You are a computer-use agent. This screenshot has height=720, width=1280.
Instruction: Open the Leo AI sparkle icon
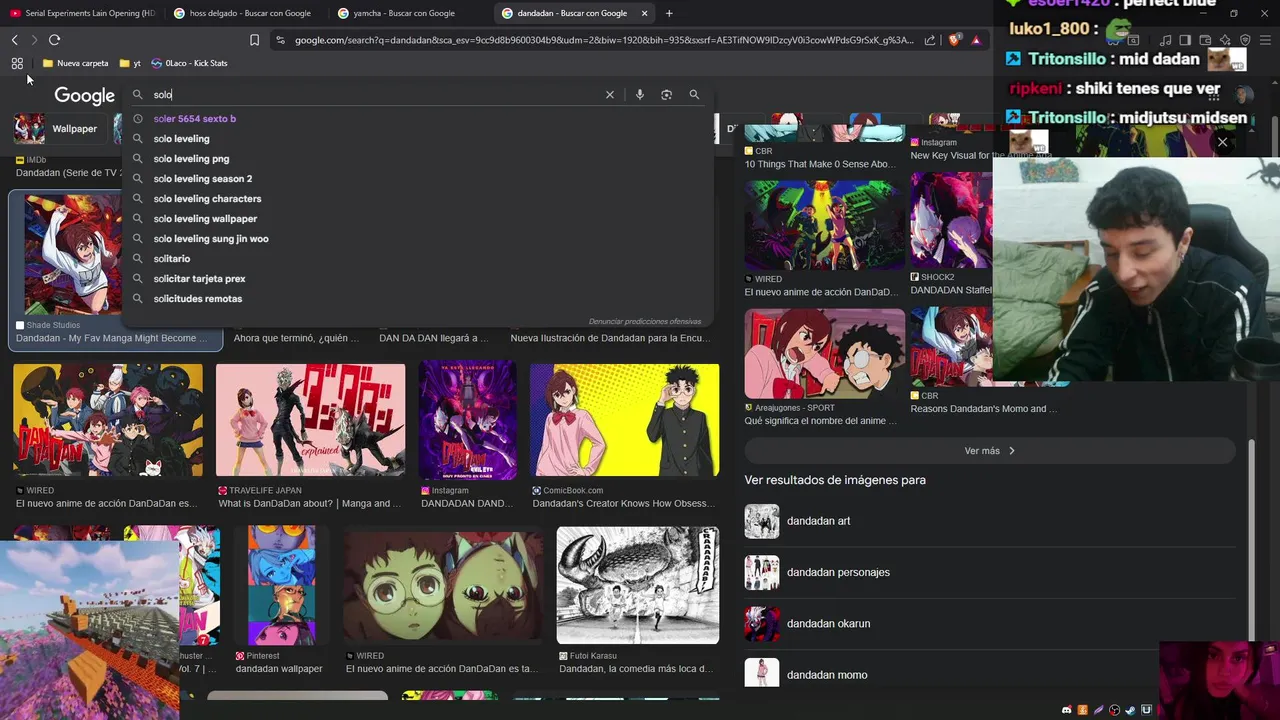coord(1225,40)
